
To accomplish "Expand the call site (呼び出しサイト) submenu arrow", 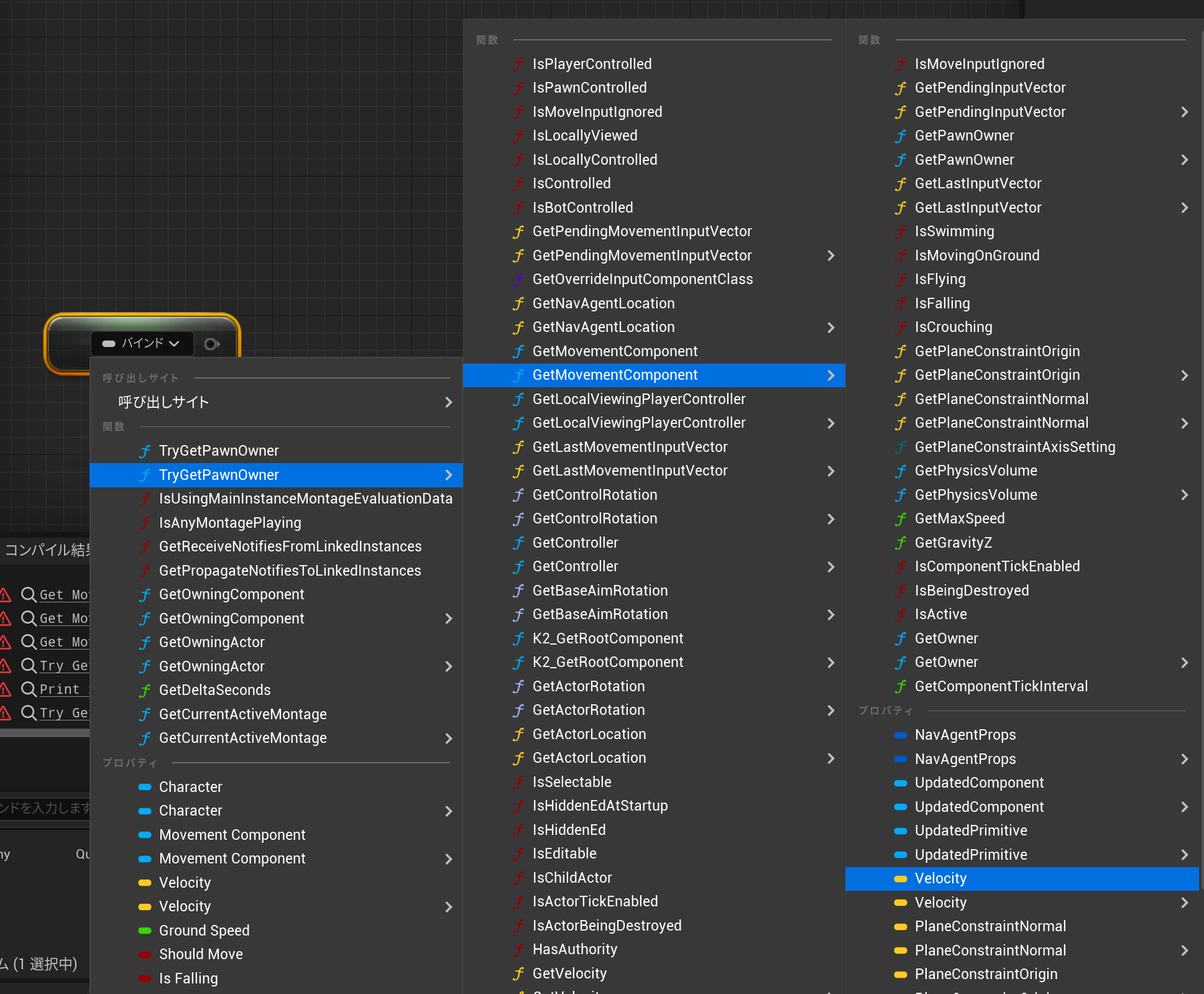I will coord(449,402).
